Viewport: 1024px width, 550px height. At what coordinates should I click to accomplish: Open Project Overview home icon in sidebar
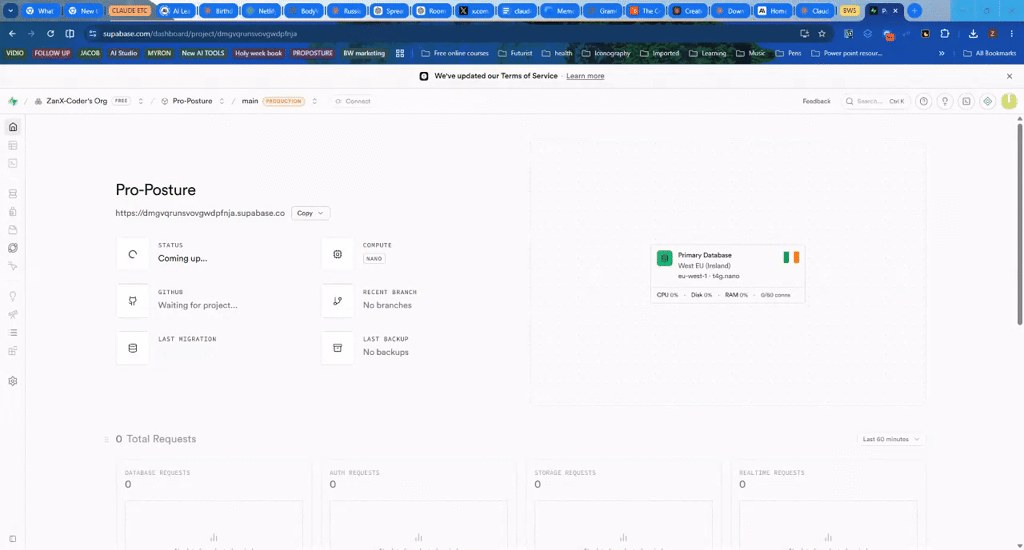coord(12,127)
